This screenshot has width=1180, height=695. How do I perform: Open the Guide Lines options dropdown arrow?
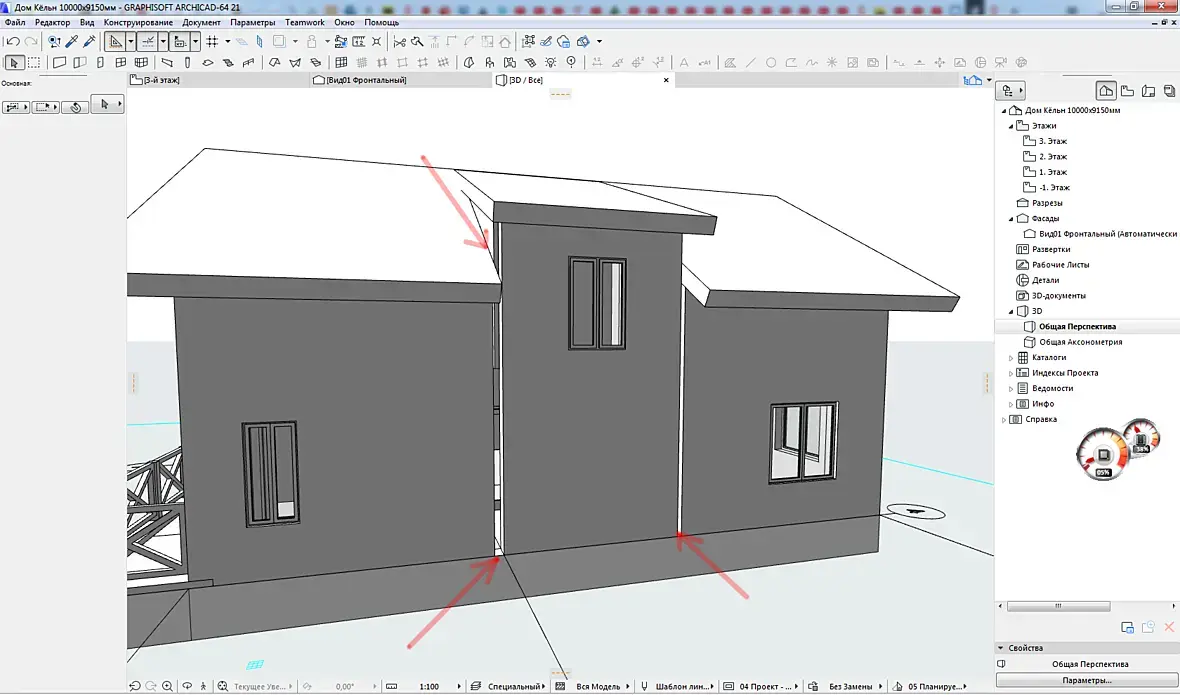(131, 41)
